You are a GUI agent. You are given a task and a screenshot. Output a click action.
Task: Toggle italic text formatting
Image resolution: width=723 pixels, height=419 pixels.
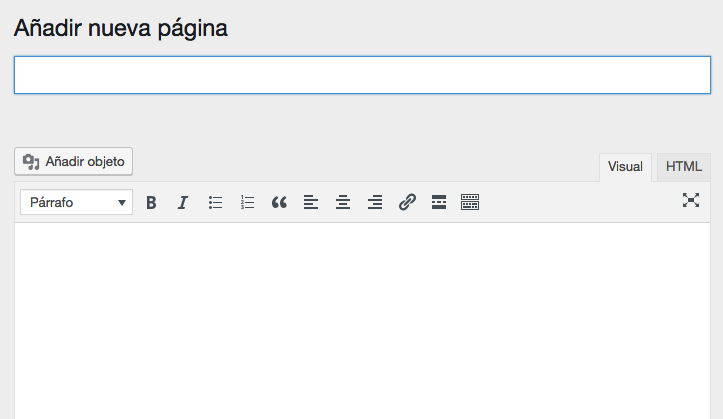tap(183, 202)
